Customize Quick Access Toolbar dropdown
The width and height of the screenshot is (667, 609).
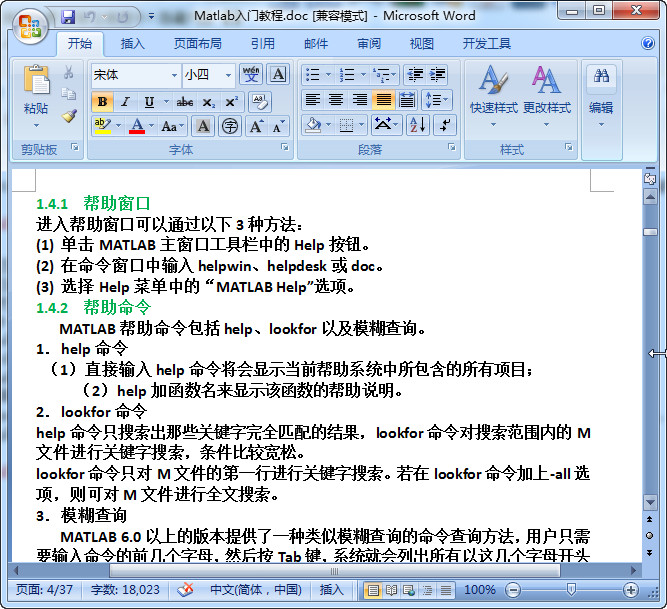click(151, 17)
